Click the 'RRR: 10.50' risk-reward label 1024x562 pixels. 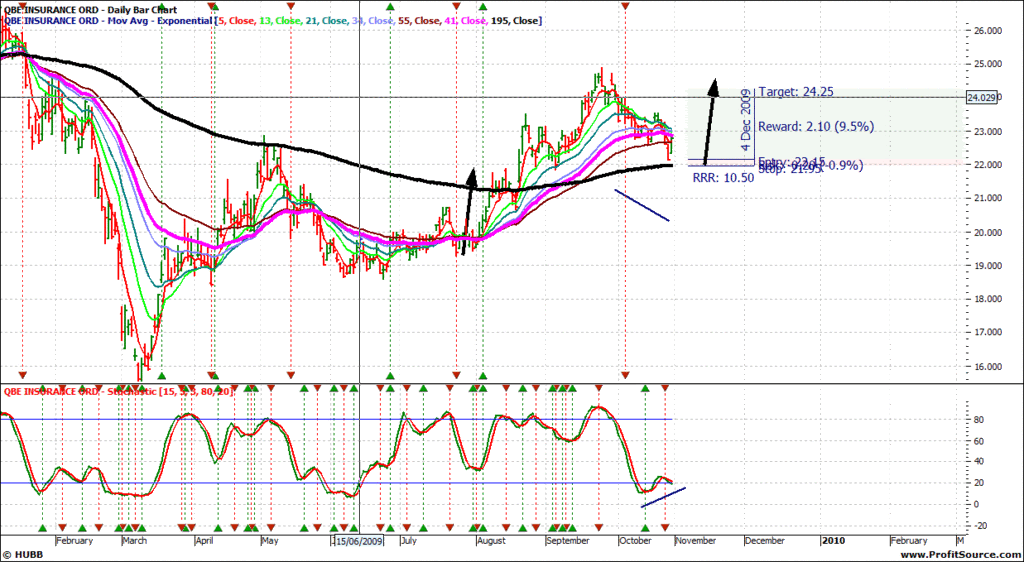tap(724, 178)
